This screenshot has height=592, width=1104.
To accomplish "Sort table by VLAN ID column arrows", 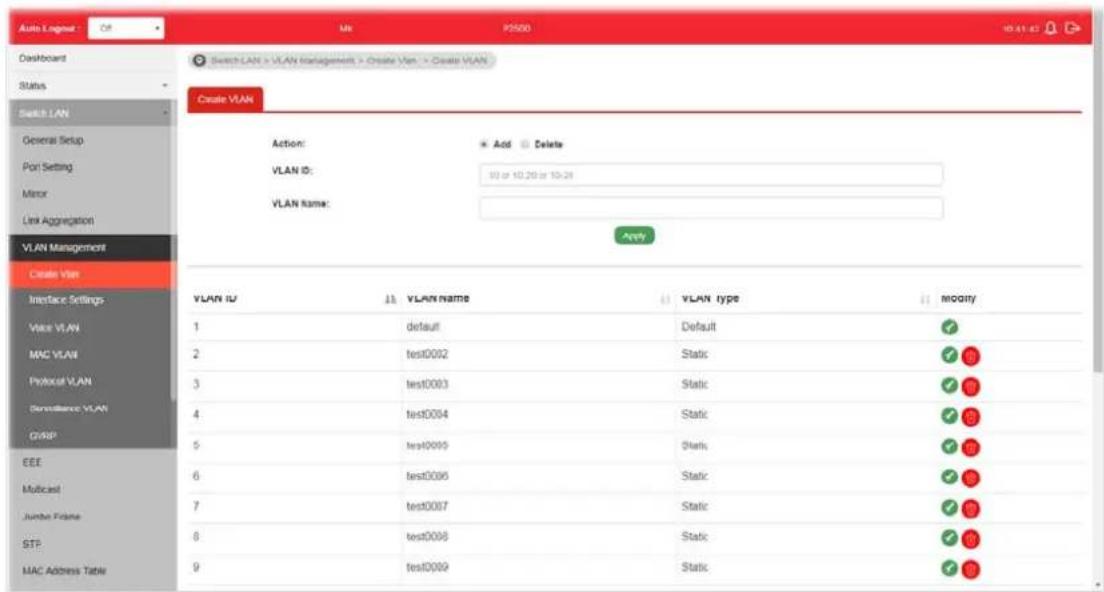I will click(x=390, y=299).
